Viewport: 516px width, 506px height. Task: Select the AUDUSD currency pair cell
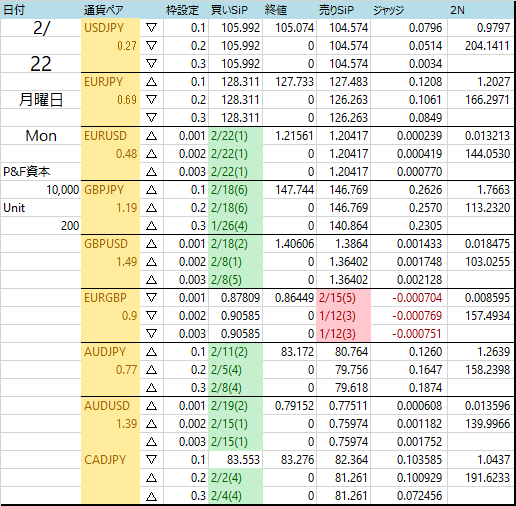pyautogui.click(x=110, y=406)
